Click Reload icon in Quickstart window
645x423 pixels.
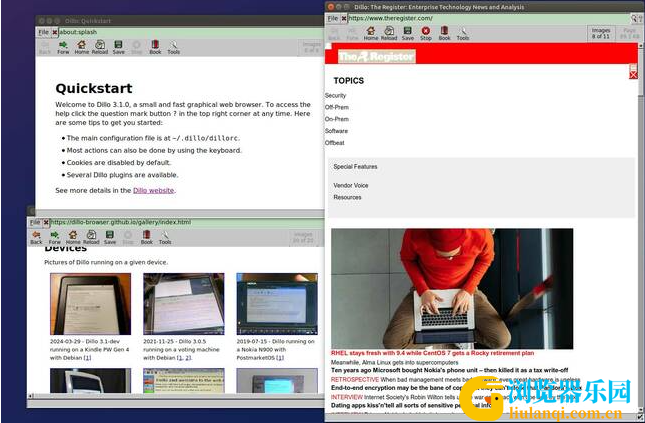tap(100, 45)
